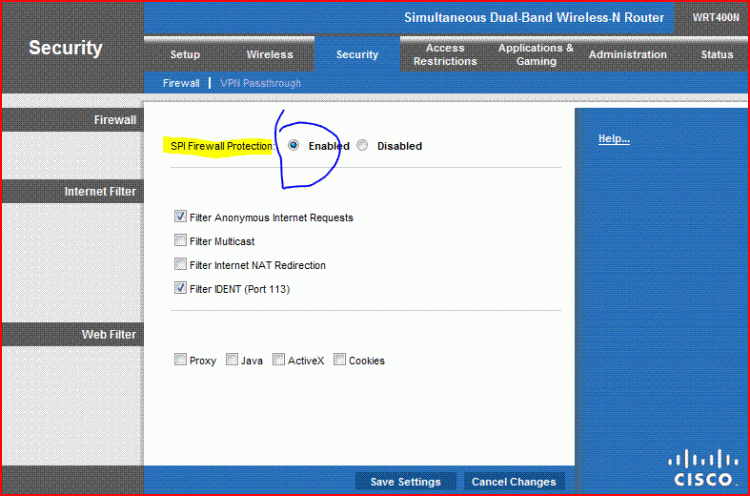Check the Filter Multicast box
Screen dimensions: 750x496
coord(180,240)
